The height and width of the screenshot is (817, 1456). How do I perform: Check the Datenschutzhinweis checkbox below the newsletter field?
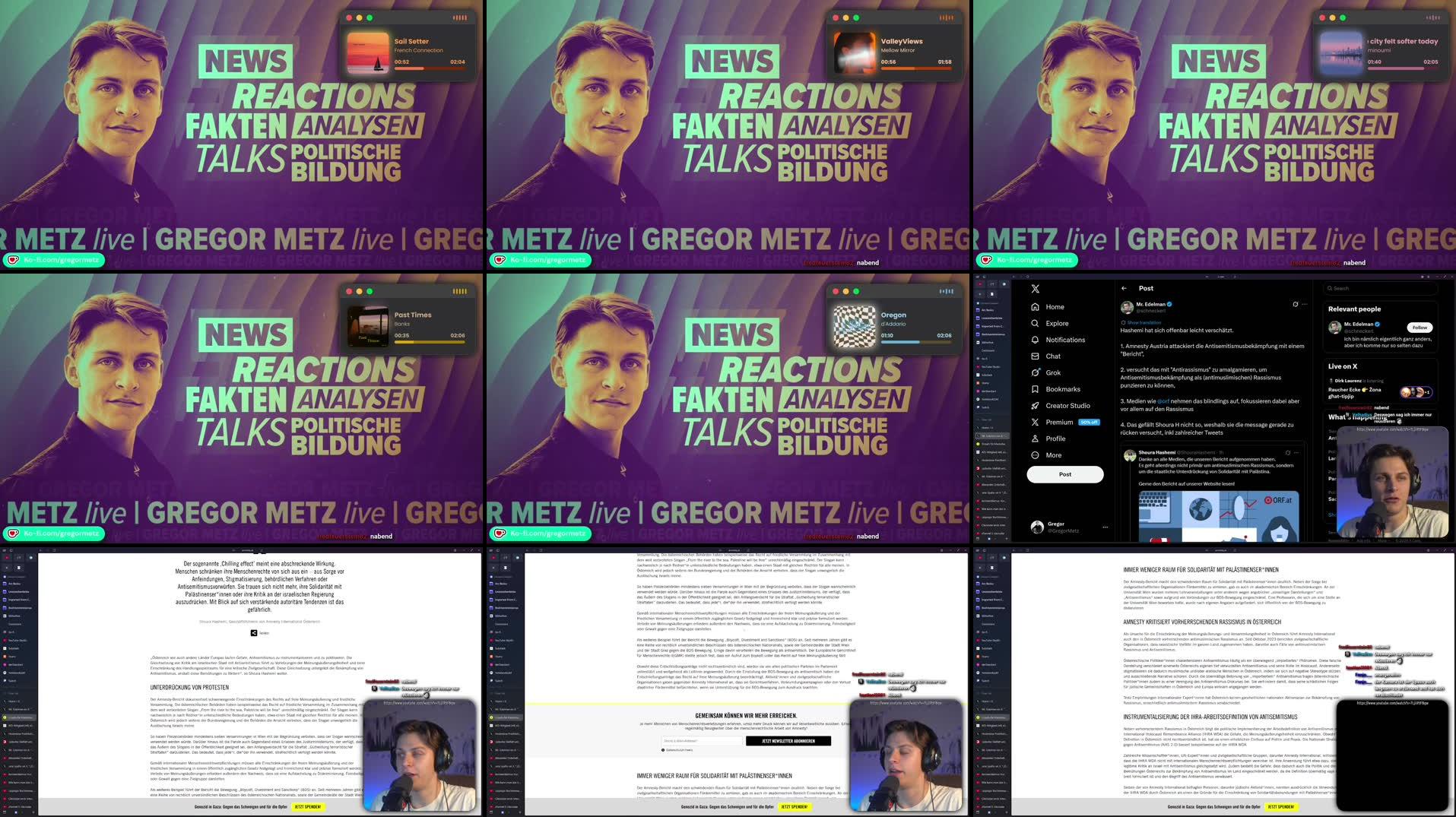coord(662,749)
